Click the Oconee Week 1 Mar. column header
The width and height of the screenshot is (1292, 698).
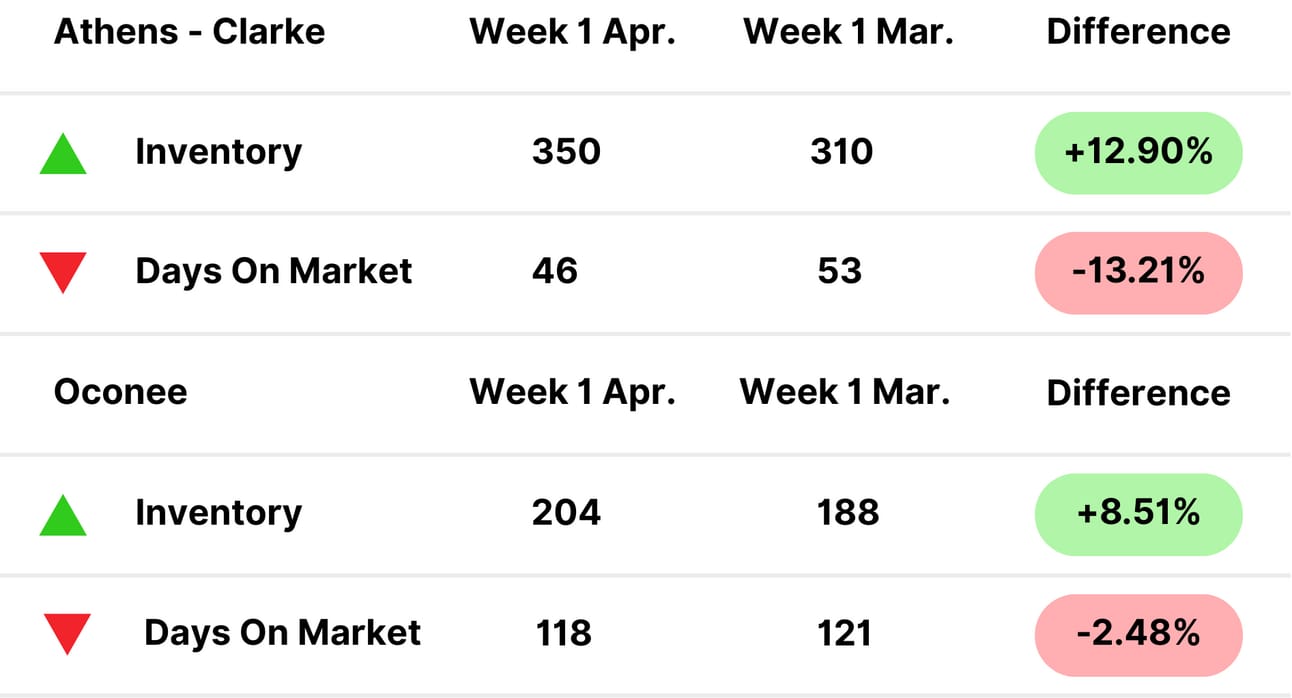tap(844, 392)
